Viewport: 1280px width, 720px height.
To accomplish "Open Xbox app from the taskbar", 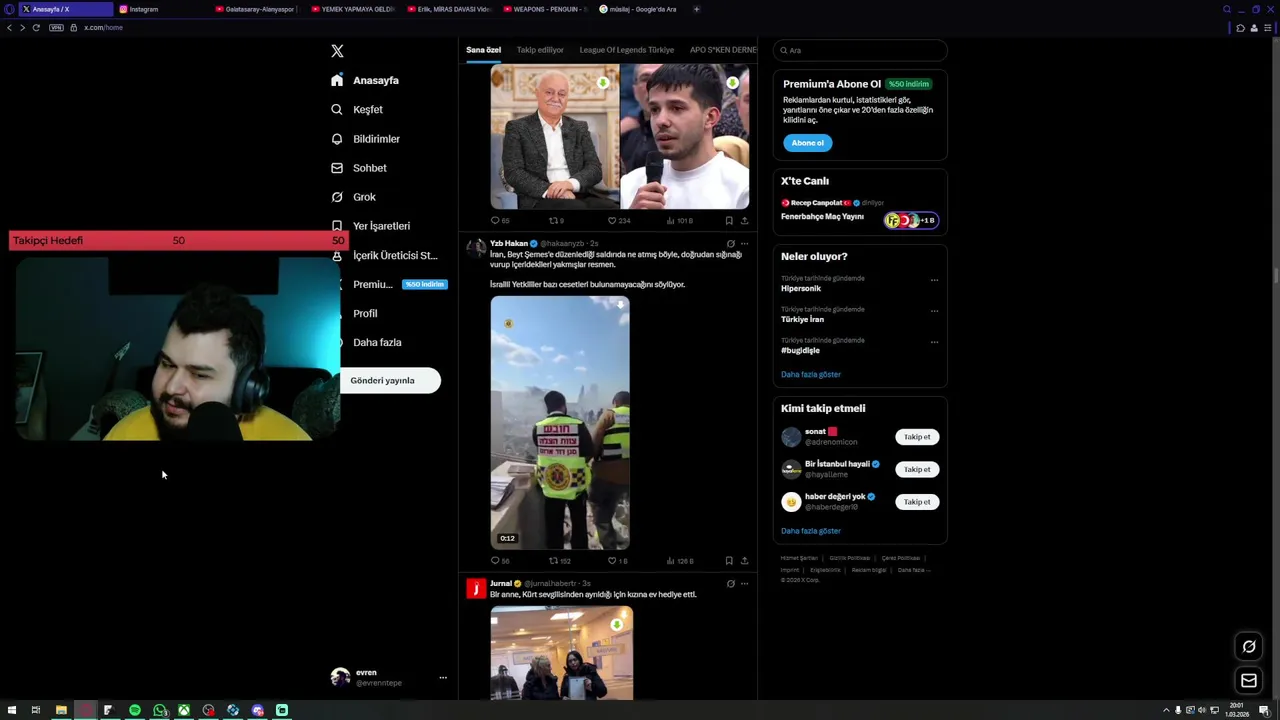I will (184, 710).
